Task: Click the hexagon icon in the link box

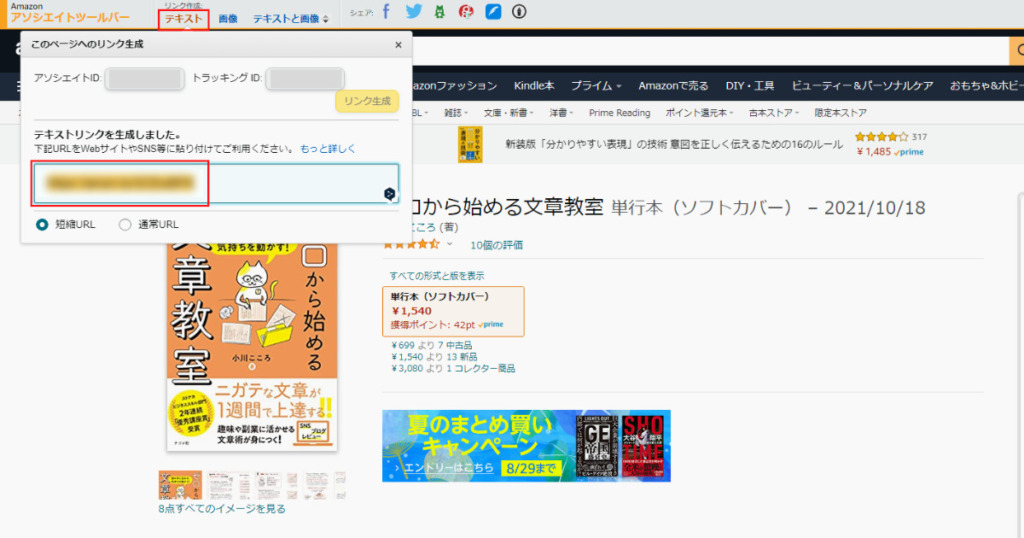Action: tap(389, 194)
